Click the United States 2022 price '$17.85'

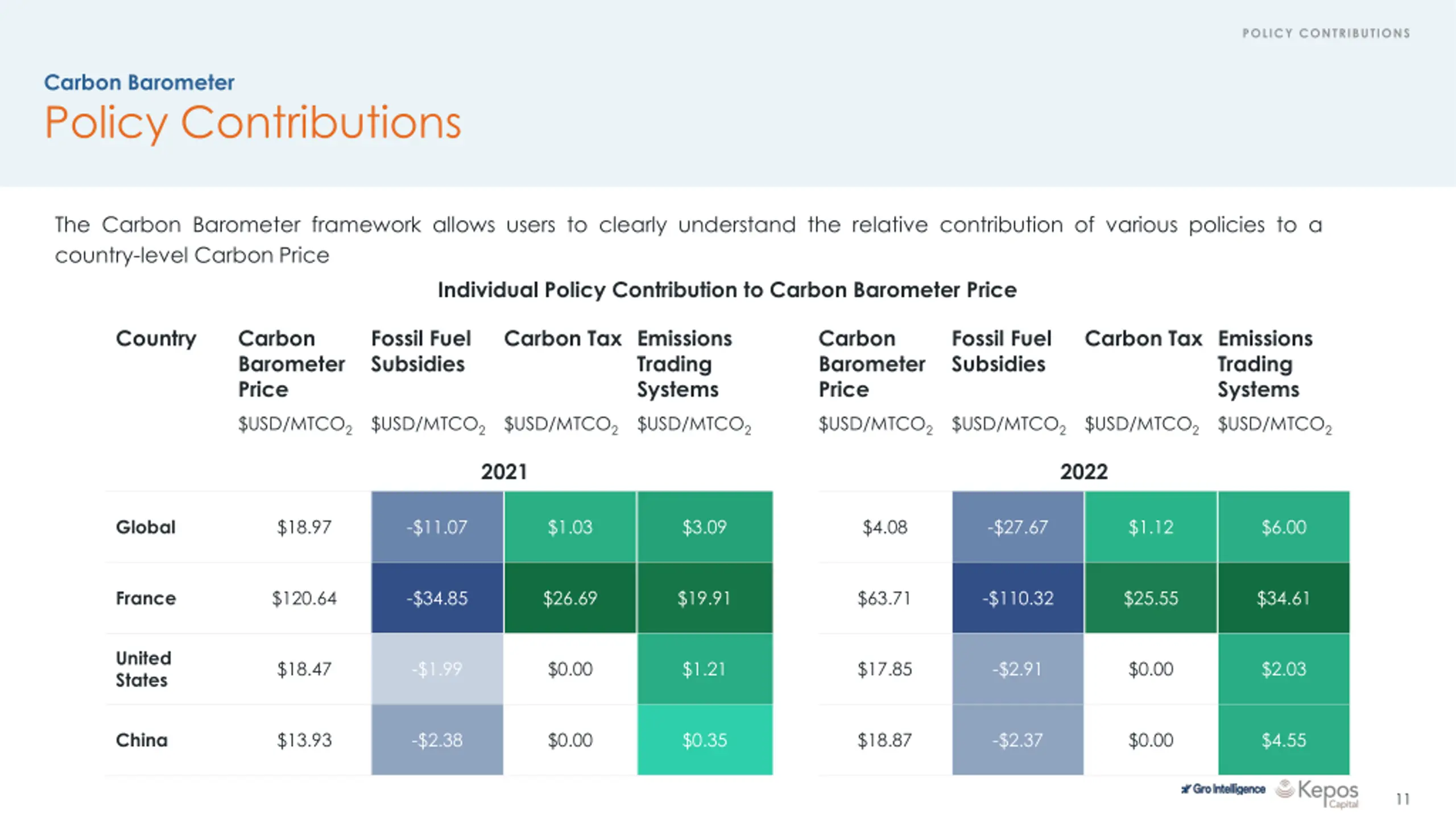[885, 669]
